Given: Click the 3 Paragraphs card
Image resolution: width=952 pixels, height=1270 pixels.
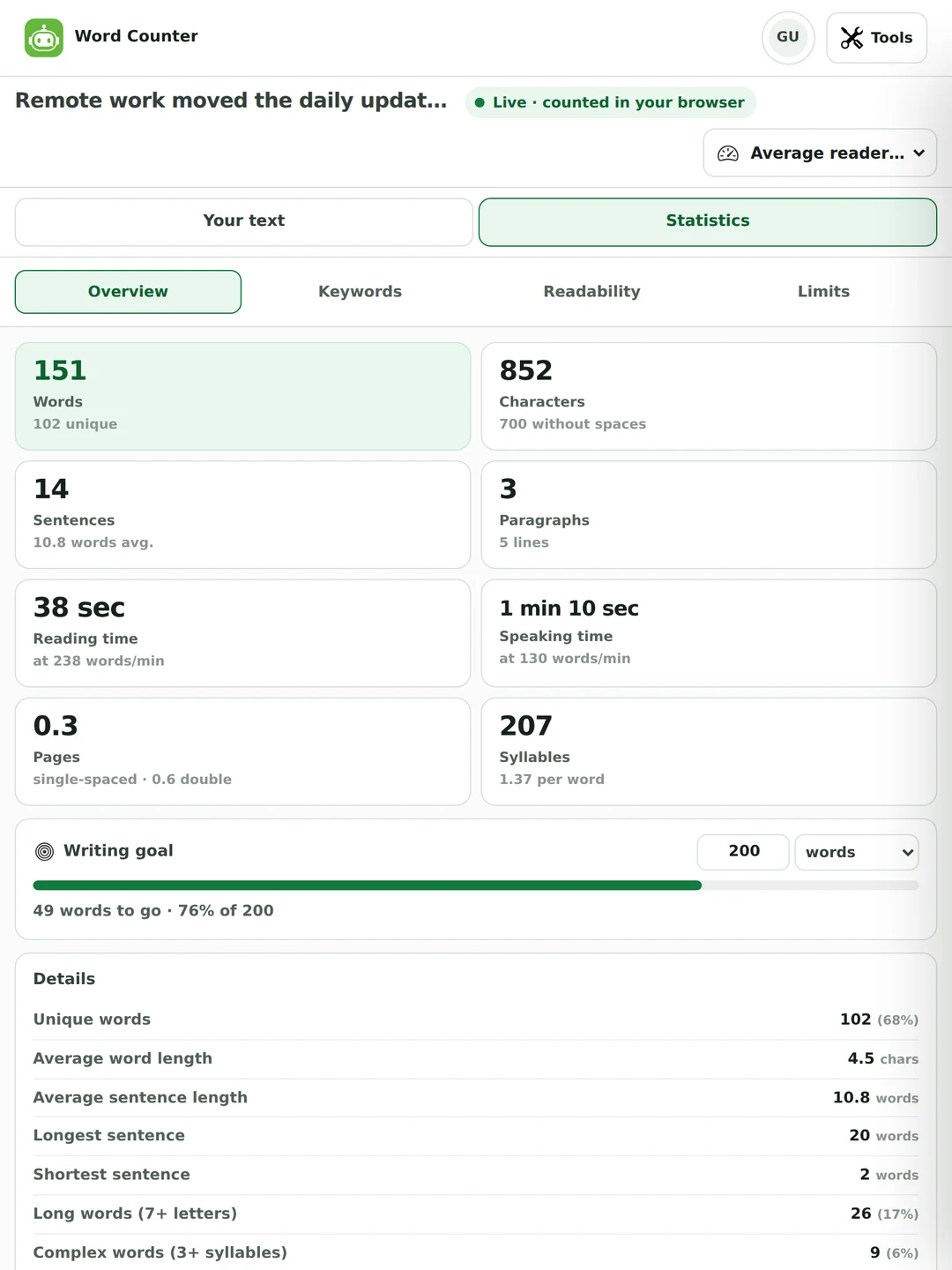Looking at the screenshot, I should (709, 515).
